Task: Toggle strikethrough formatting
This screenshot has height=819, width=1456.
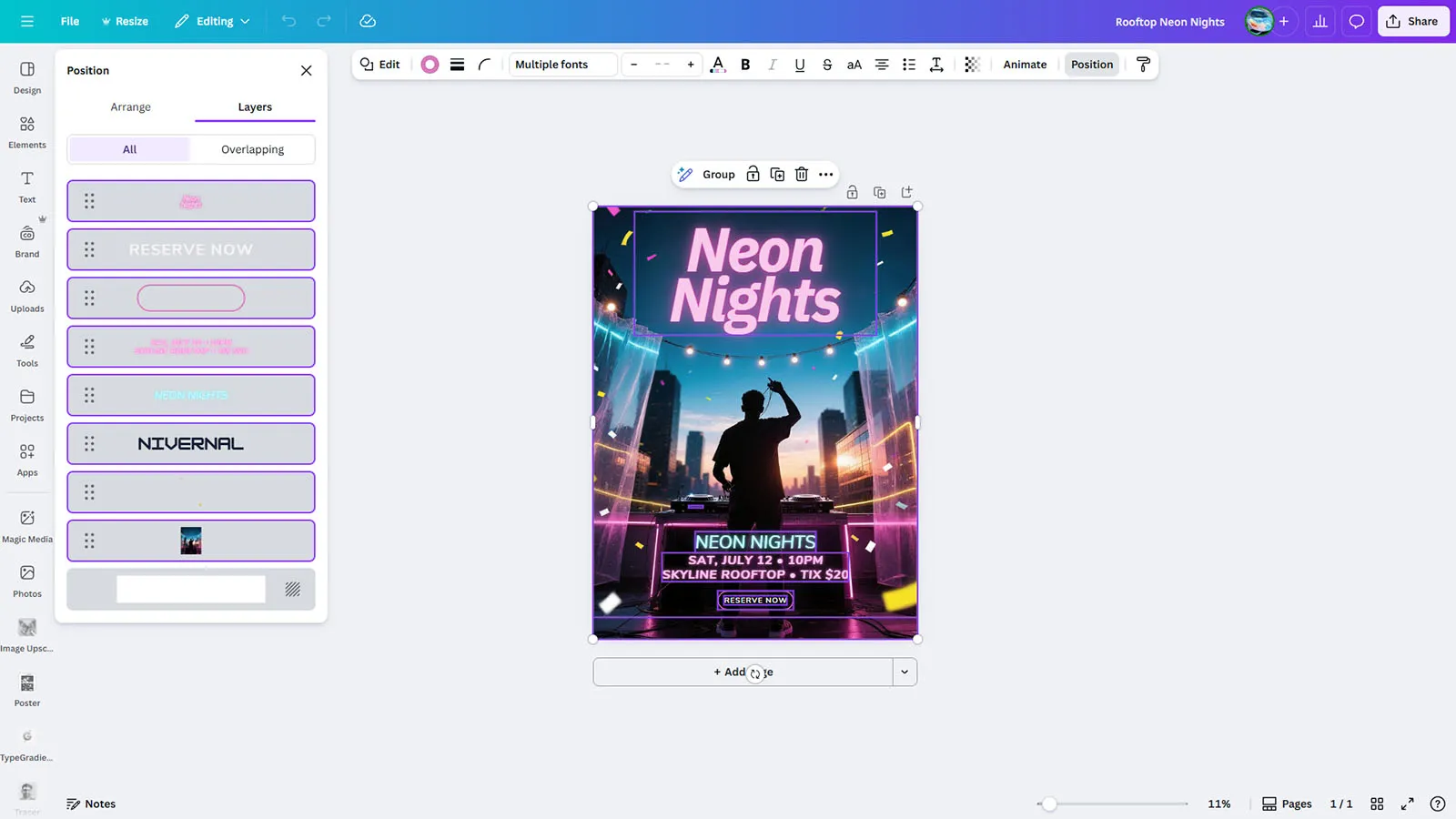Action: pos(826,65)
